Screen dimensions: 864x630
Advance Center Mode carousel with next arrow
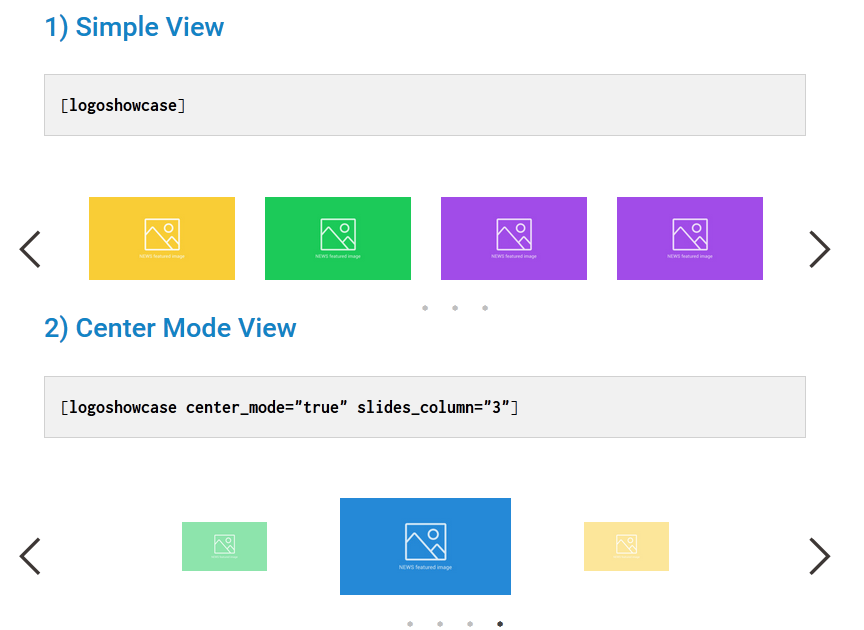820,556
